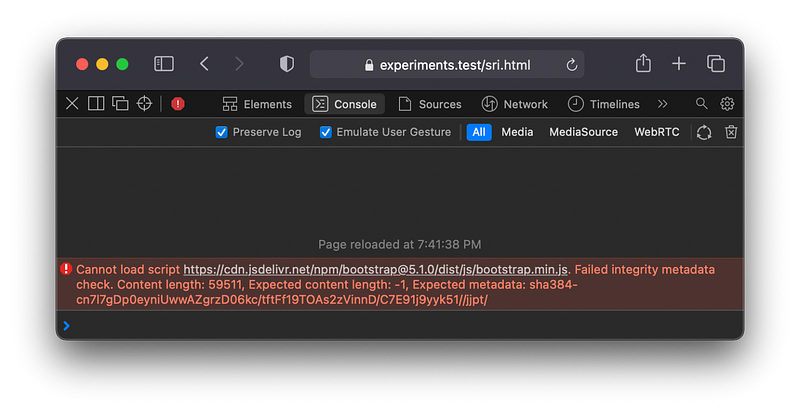This screenshot has height=414, width=800.
Task: Select the All filter in console
Action: [x=479, y=132]
